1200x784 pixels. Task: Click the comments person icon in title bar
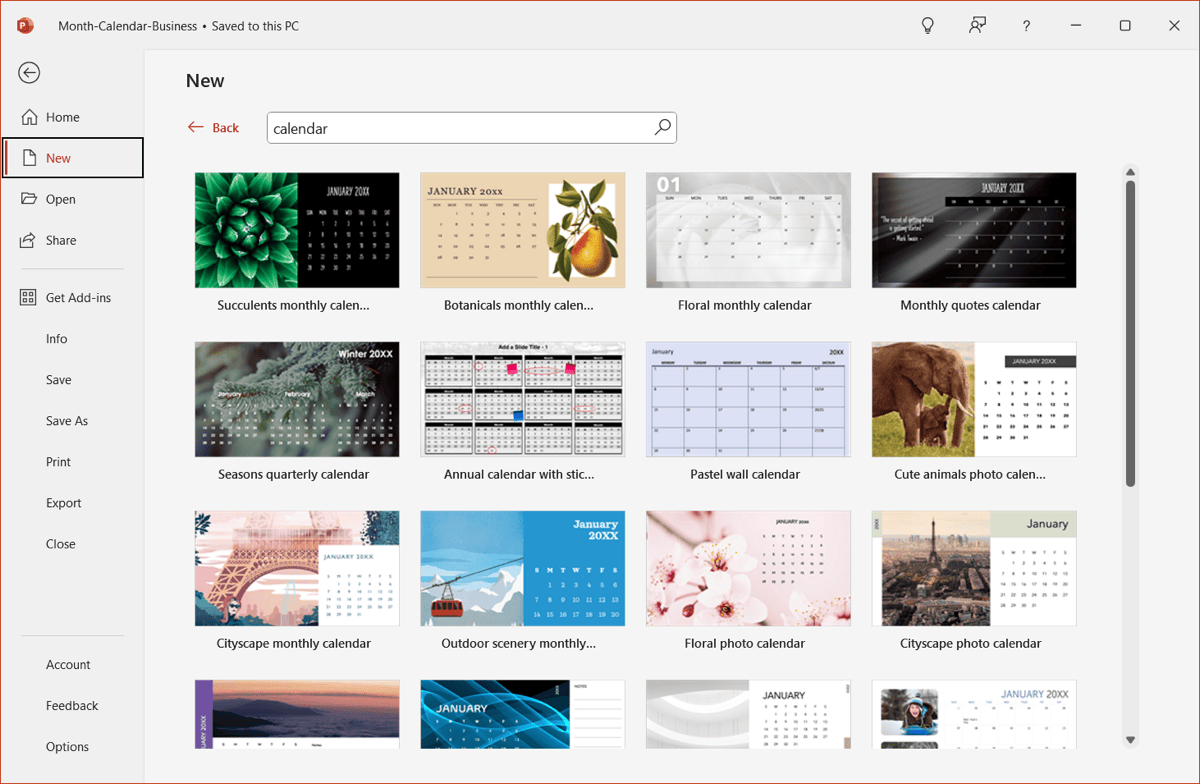977,26
